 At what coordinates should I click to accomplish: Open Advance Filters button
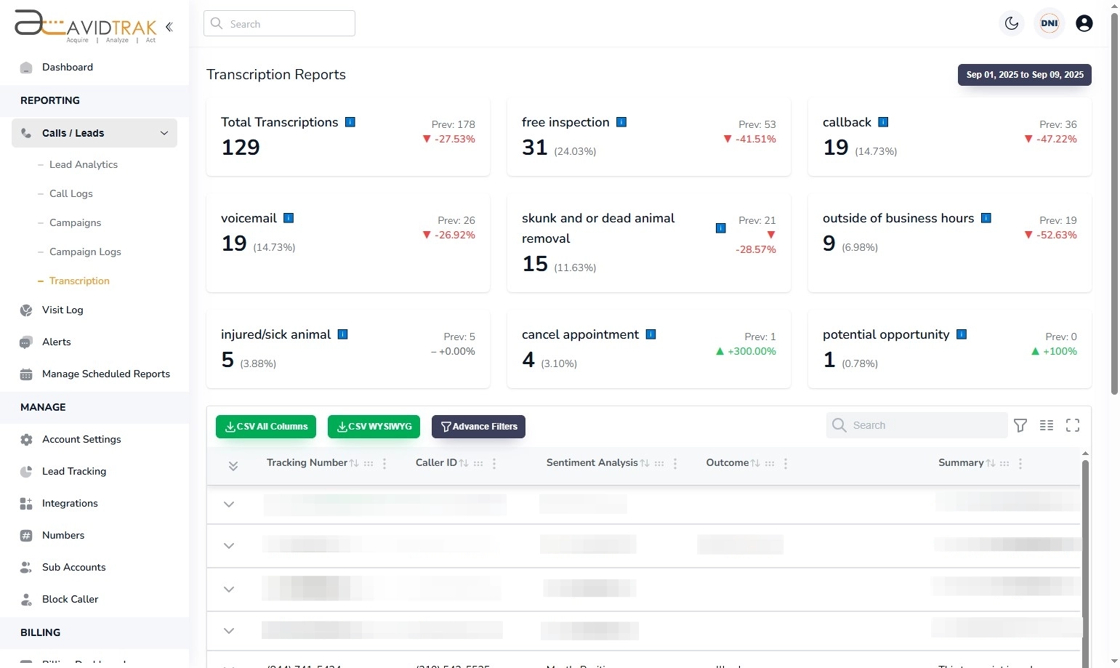(x=478, y=427)
